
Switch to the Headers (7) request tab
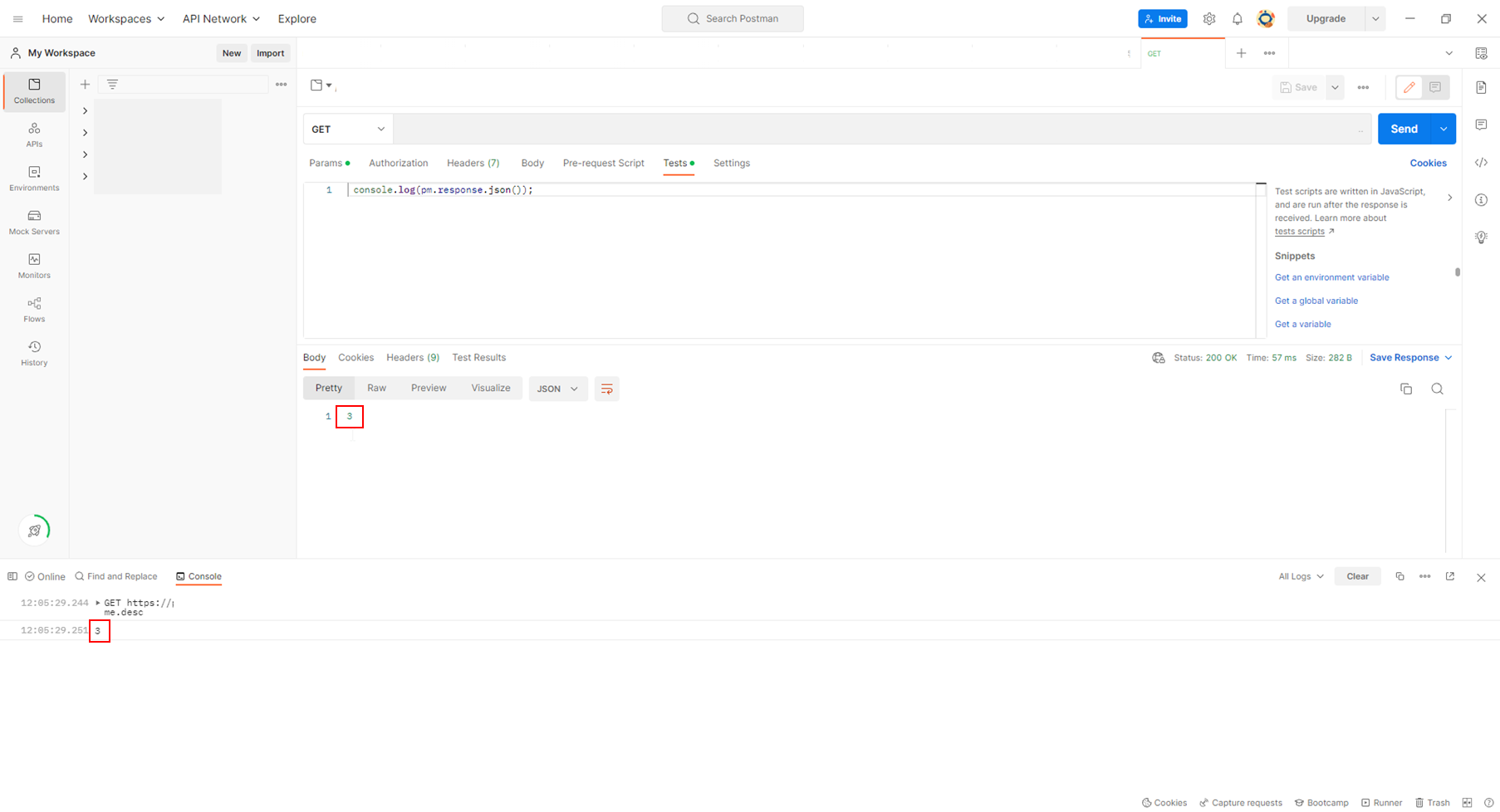[x=473, y=164]
